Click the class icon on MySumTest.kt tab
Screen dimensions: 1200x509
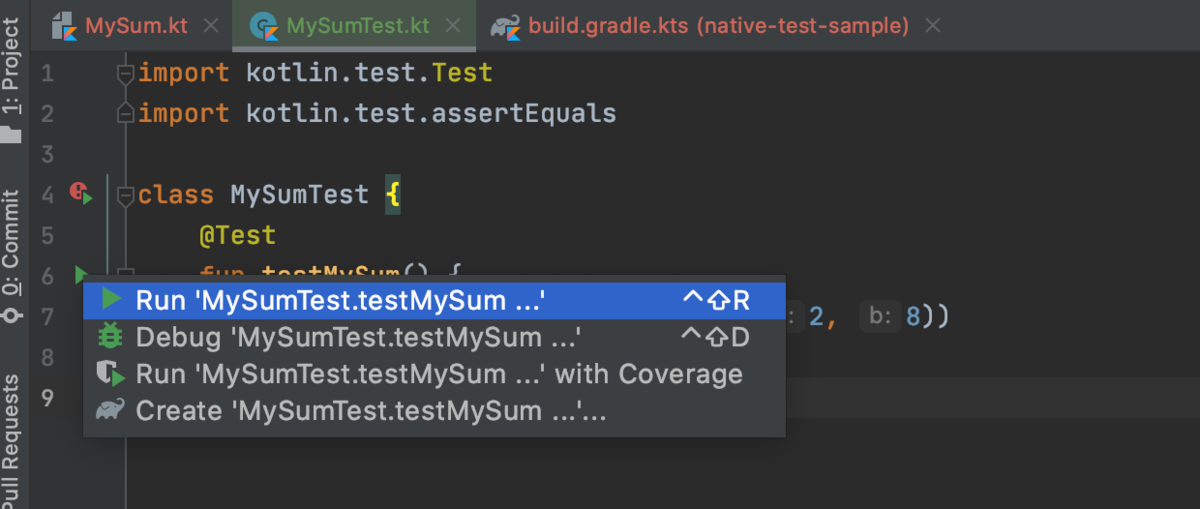(265, 25)
